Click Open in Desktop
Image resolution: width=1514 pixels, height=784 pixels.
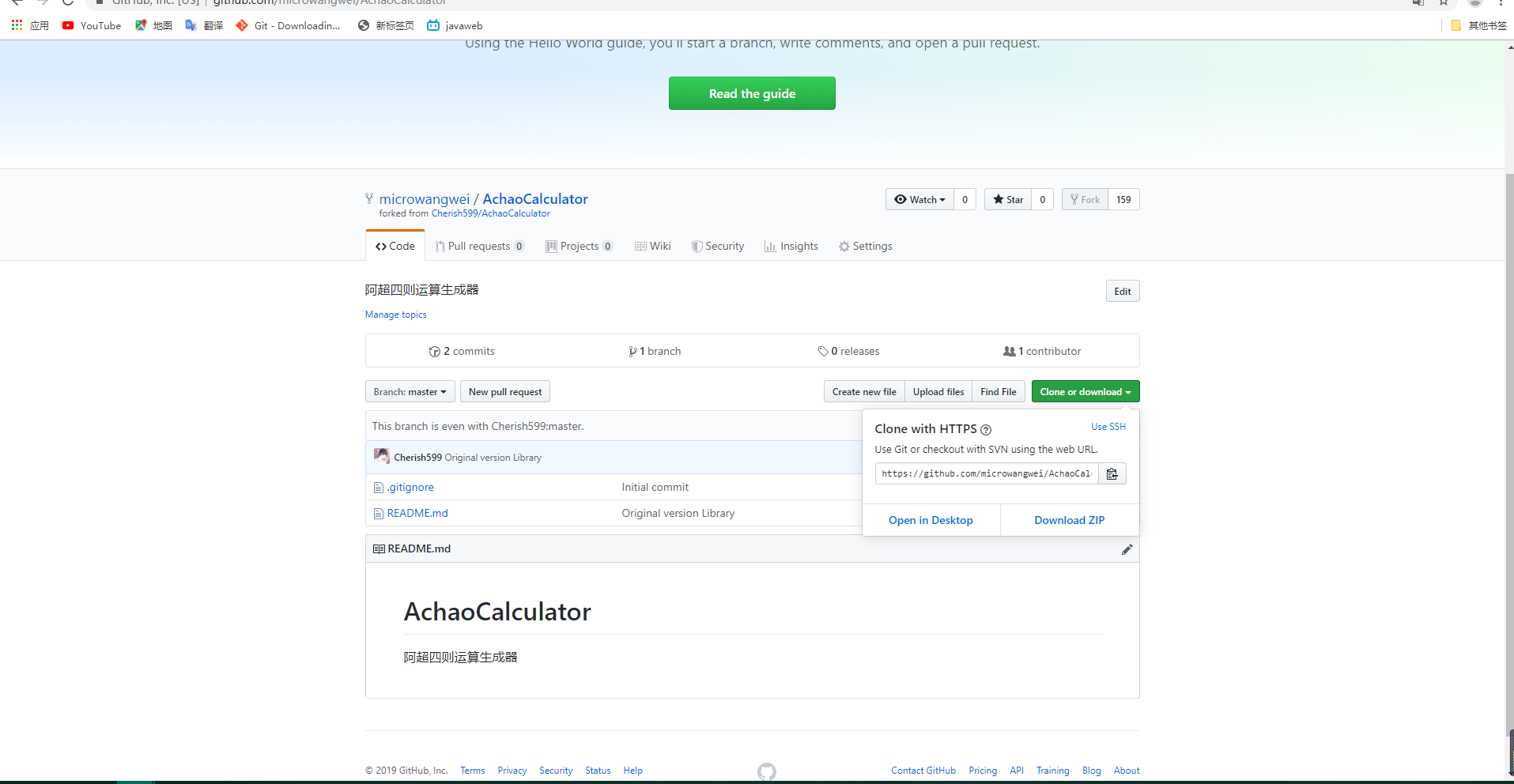(x=931, y=520)
